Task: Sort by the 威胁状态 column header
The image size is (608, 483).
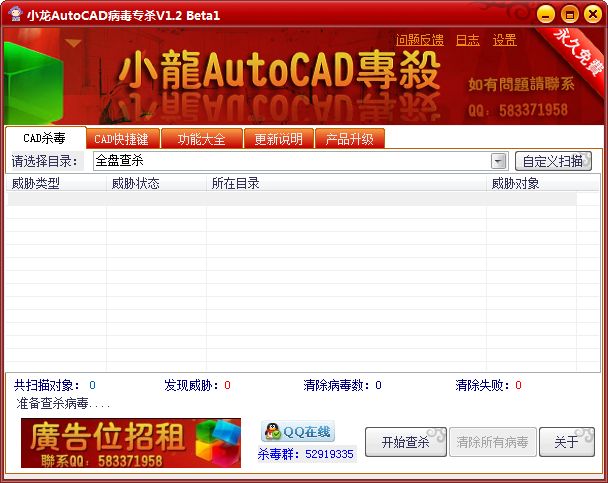Action: point(156,183)
